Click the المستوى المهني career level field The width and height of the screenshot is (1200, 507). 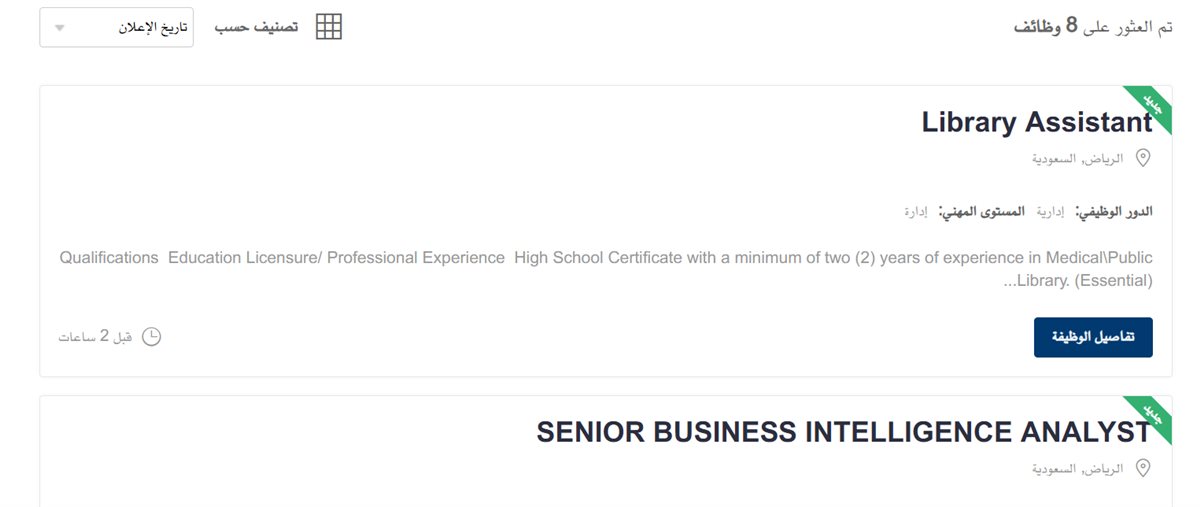click(x=965, y=212)
